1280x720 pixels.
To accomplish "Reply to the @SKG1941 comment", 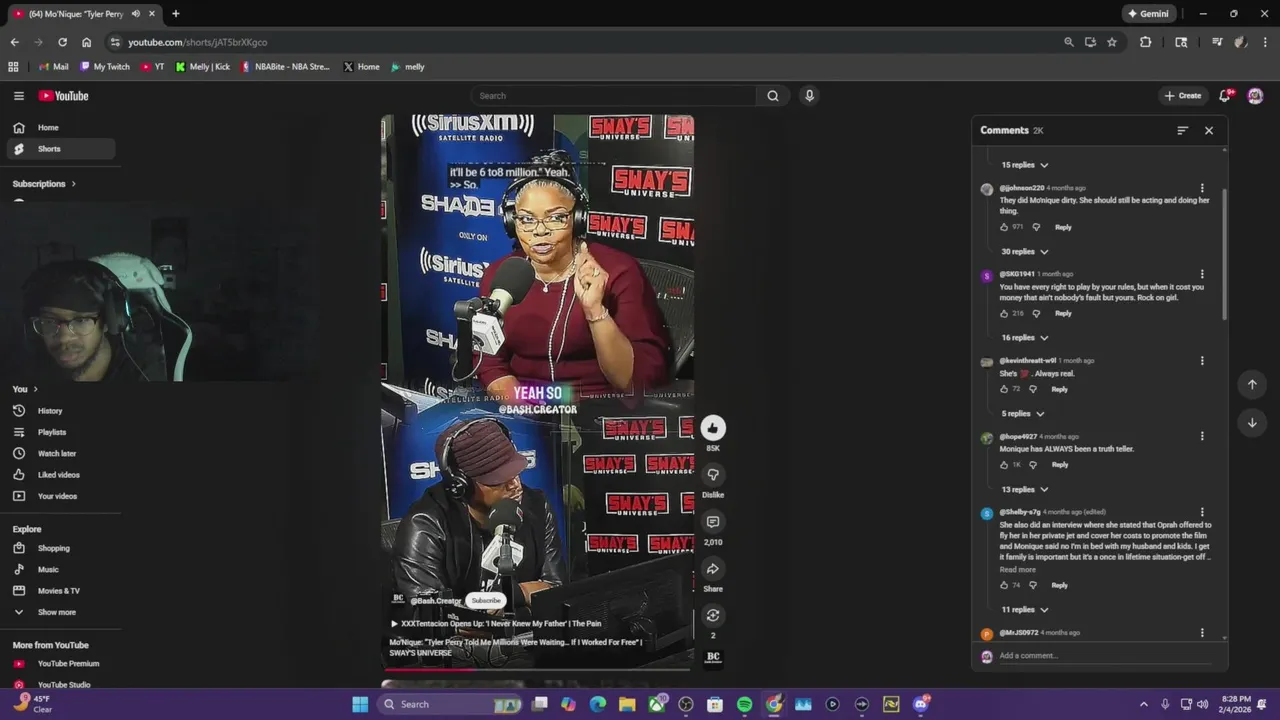I will (1063, 313).
